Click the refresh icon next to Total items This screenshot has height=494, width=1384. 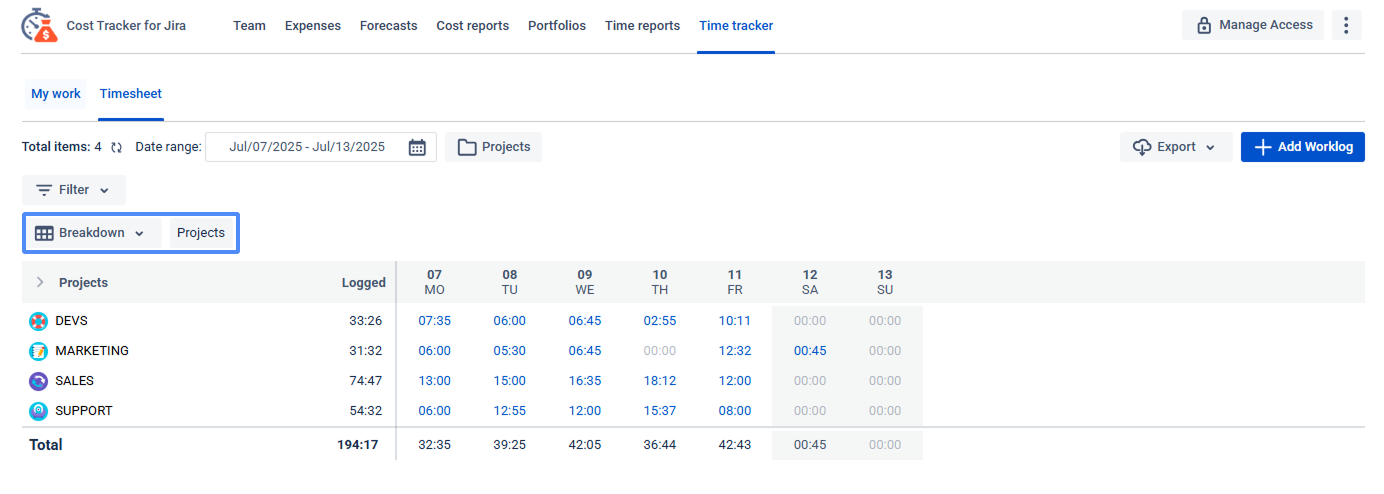[x=116, y=147]
